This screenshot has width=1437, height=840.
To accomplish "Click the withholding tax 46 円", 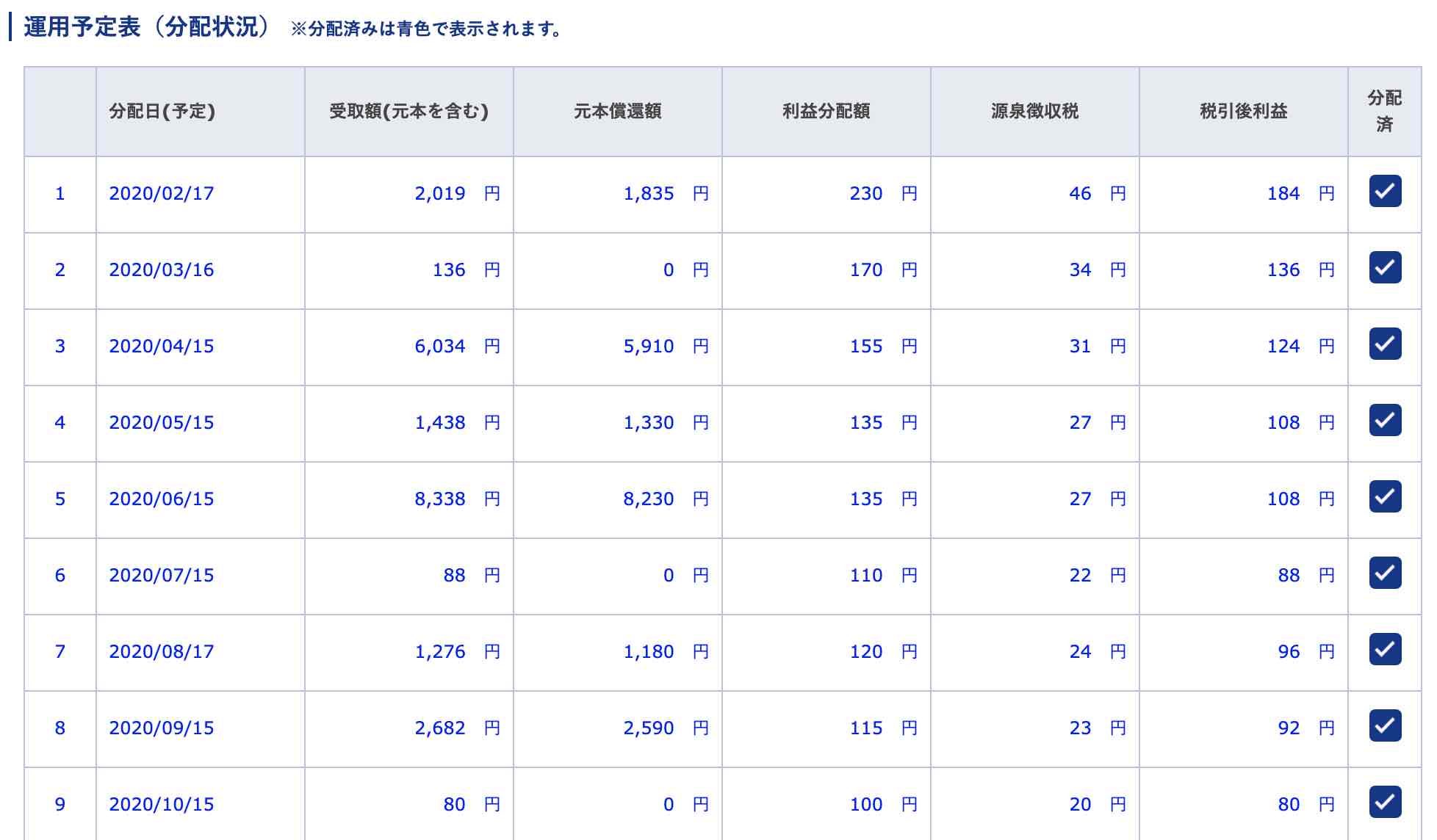I will point(1098,193).
